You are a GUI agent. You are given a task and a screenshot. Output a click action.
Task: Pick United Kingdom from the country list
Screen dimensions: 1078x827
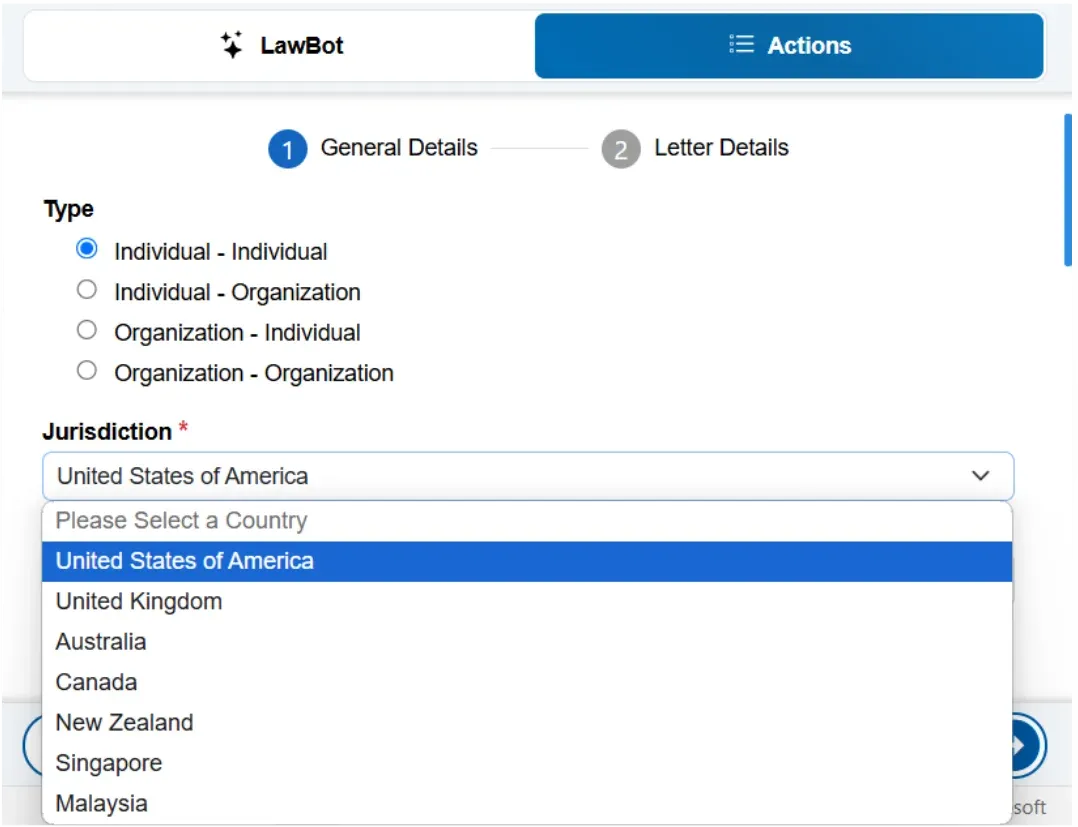click(x=527, y=602)
